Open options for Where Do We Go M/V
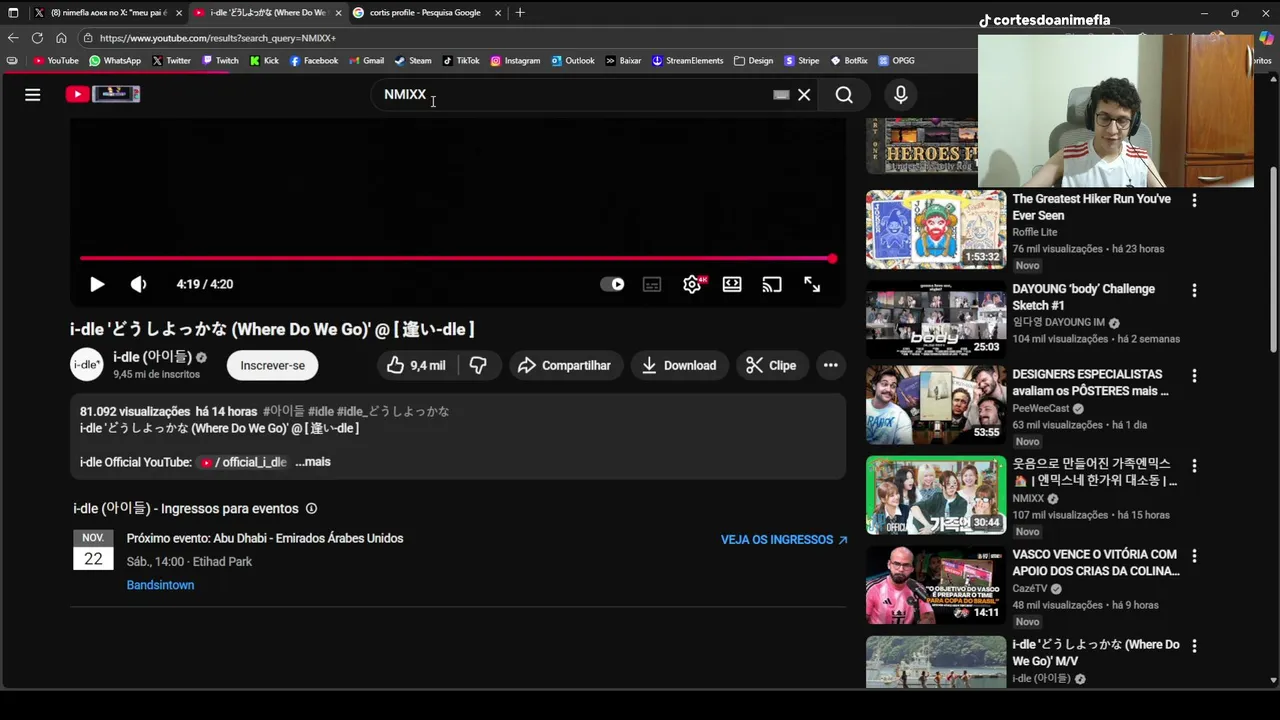 1194,646
